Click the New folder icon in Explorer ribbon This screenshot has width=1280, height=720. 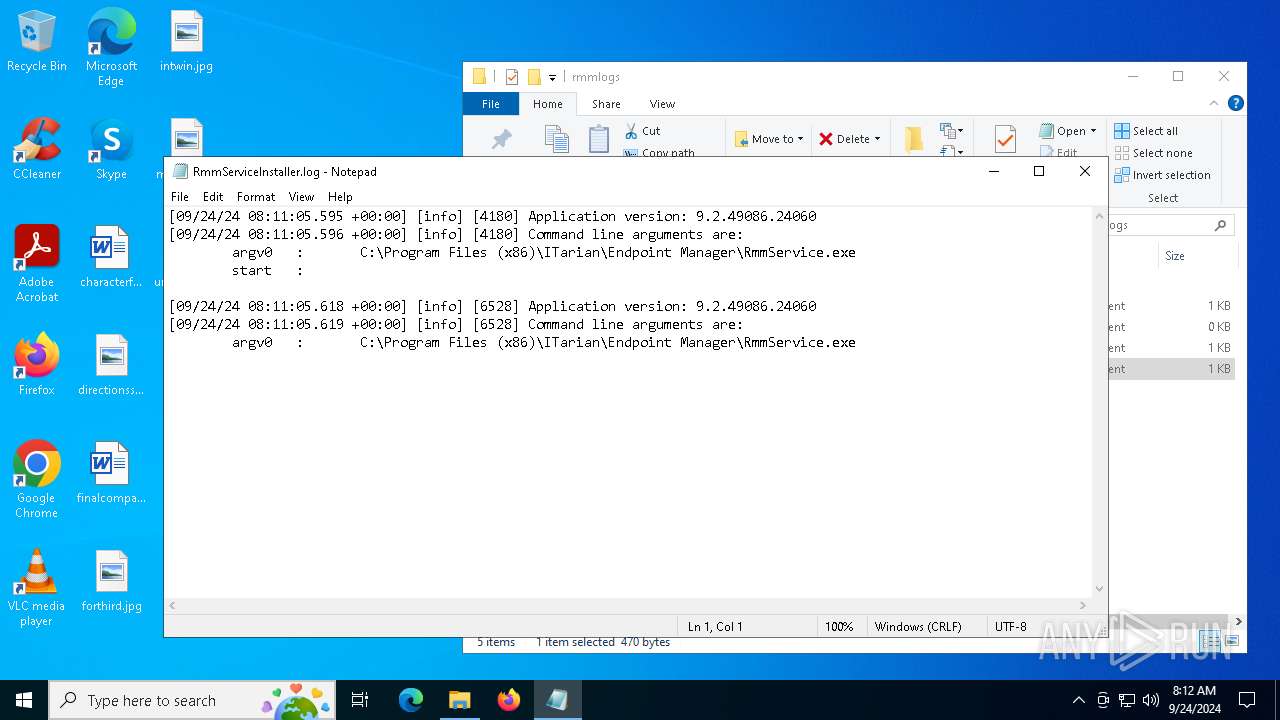click(913, 139)
